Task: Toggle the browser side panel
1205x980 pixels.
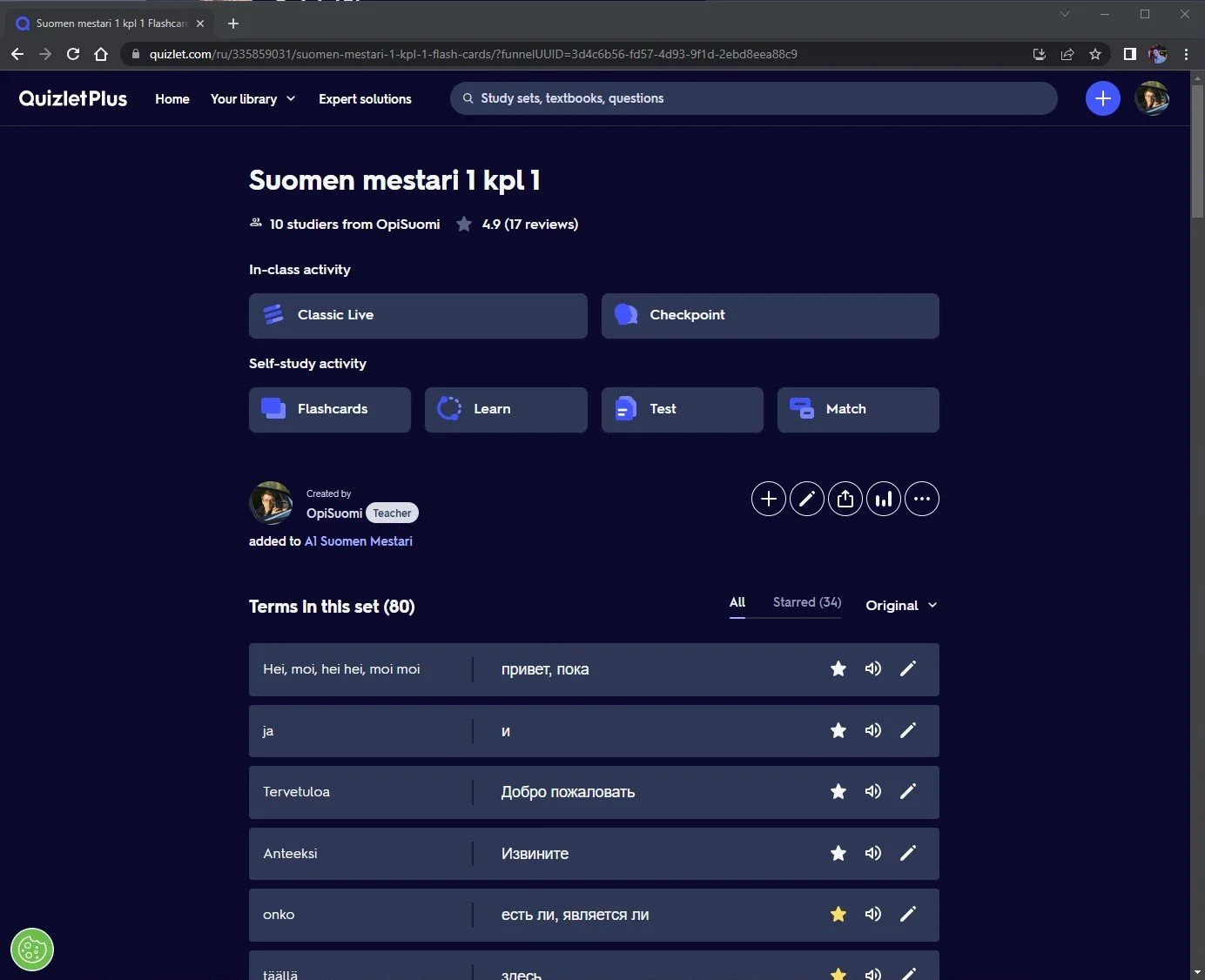Action: [1129, 54]
